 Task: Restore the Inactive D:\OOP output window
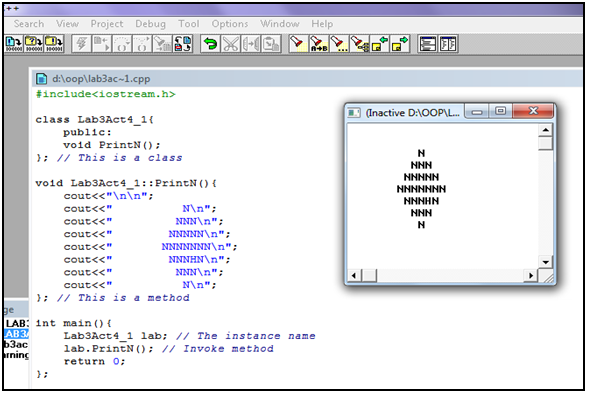(500, 112)
